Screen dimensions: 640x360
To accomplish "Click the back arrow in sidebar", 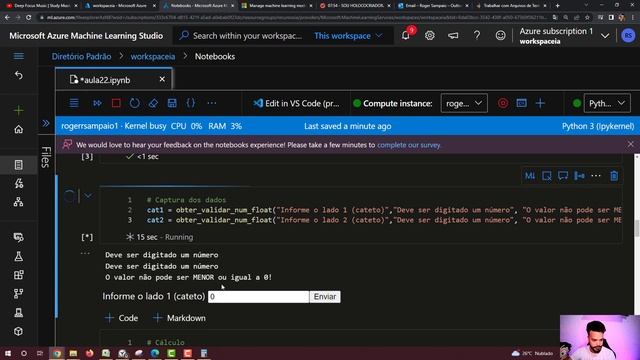I will click(x=18, y=75).
